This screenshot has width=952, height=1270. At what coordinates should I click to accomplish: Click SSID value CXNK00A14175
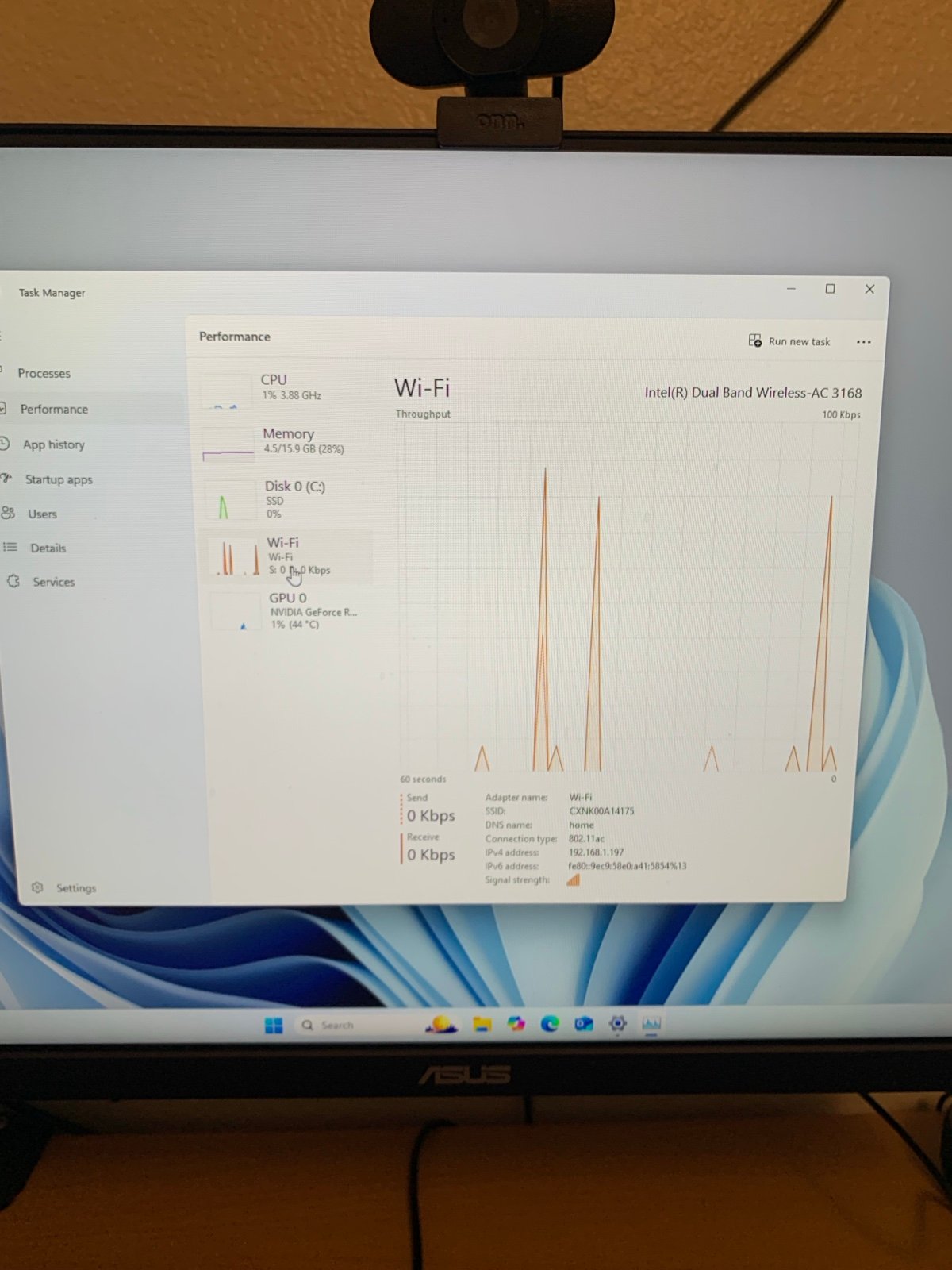coord(601,811)
